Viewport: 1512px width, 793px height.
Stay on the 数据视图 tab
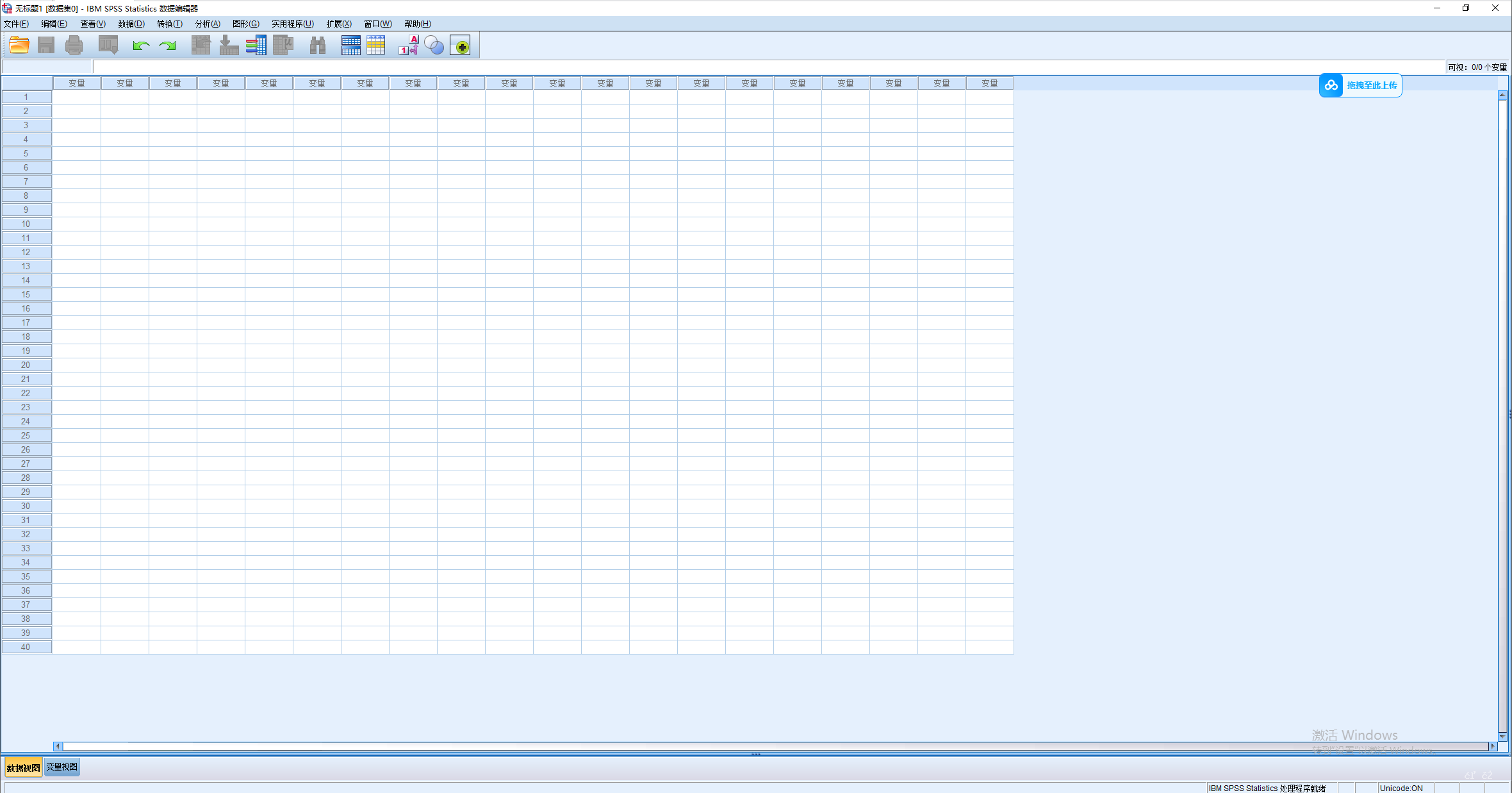click(22, 767)
